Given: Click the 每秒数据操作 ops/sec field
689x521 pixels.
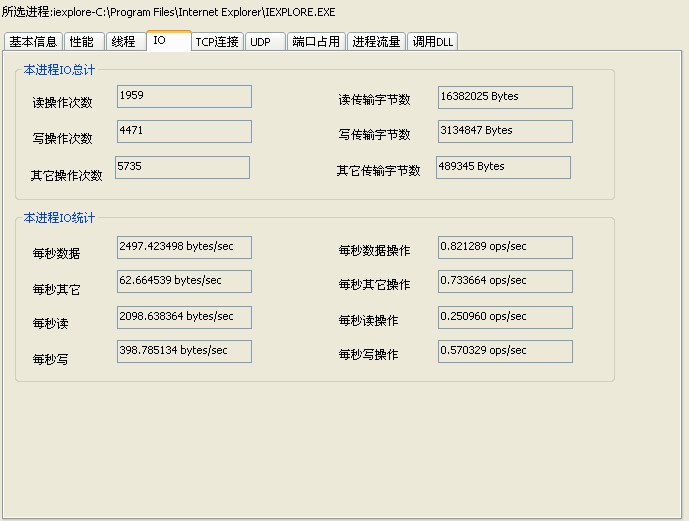Looking at the screenshot, I should click(x=505, y=247).
